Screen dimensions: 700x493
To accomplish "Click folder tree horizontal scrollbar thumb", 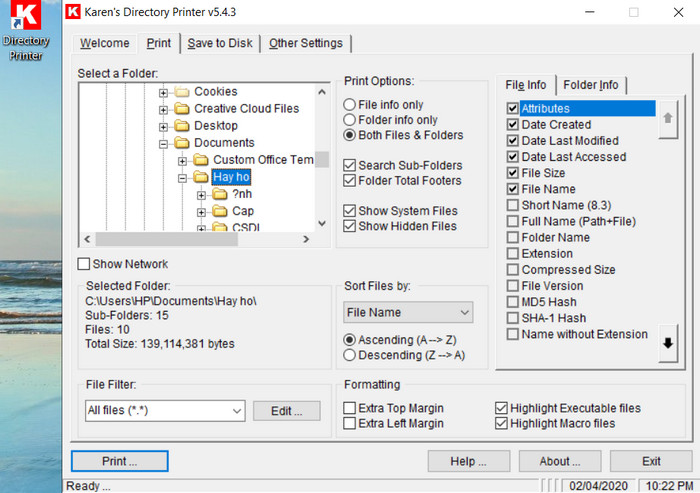I will click(167, 239).
